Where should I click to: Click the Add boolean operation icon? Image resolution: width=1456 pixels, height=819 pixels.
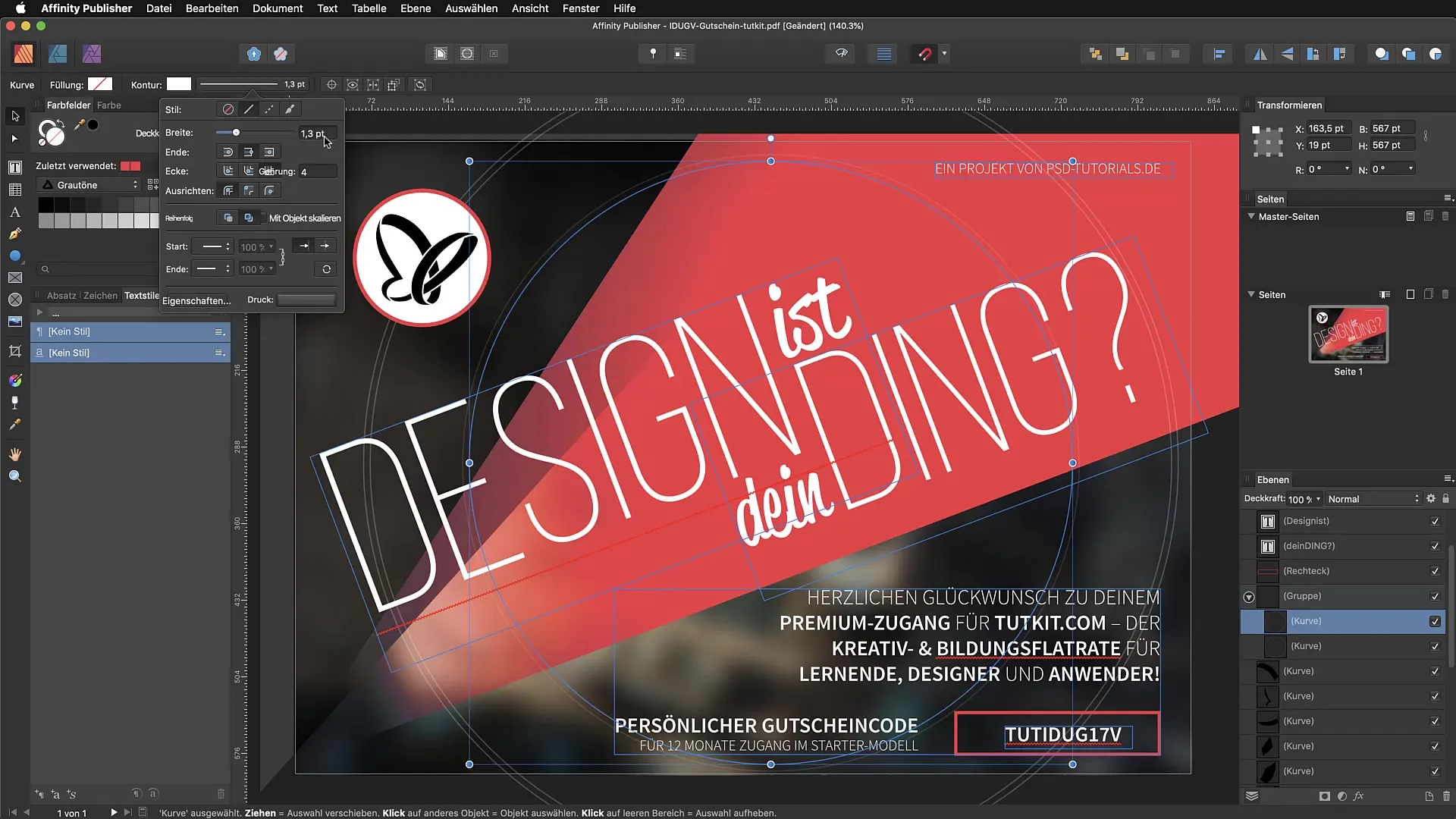[x=1382, y=54]
